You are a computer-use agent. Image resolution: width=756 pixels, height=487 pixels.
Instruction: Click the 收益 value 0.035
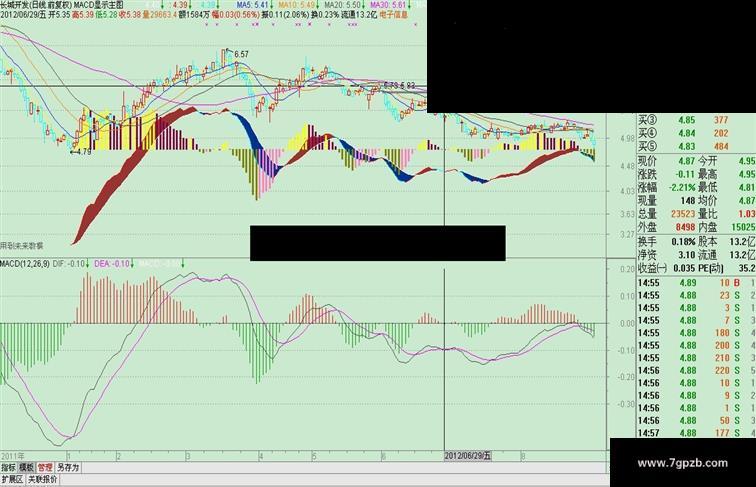pos(684,268)
